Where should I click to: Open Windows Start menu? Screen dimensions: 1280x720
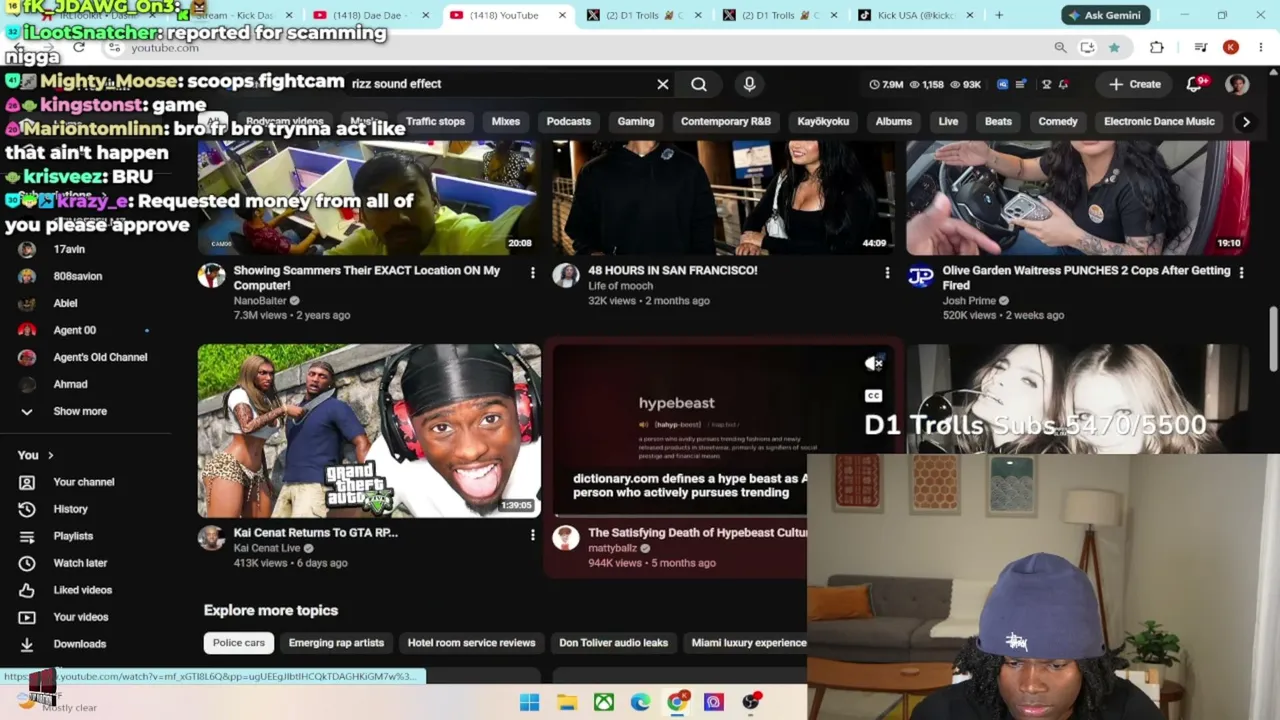pos(529,702)
